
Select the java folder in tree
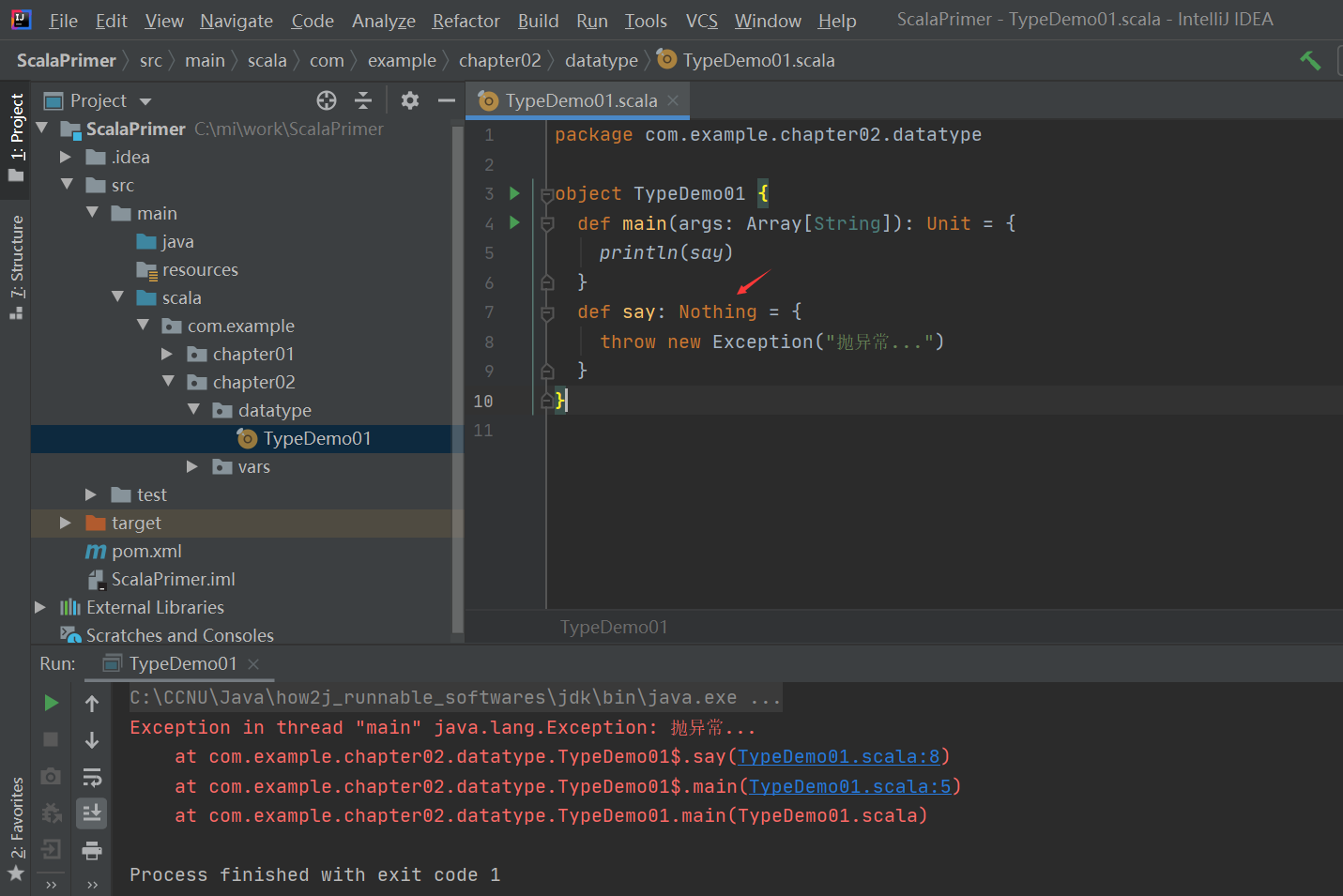pos(177,242)
